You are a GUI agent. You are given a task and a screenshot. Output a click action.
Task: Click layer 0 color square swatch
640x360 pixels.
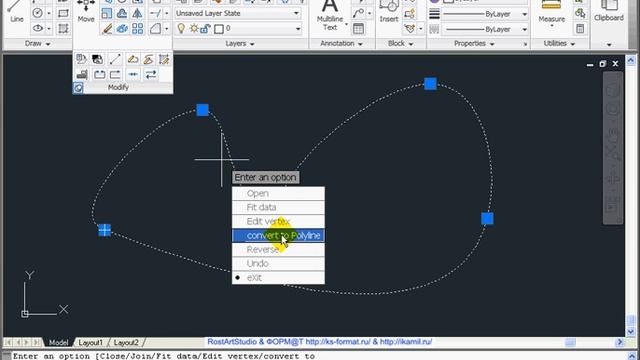tap(219, 29)
